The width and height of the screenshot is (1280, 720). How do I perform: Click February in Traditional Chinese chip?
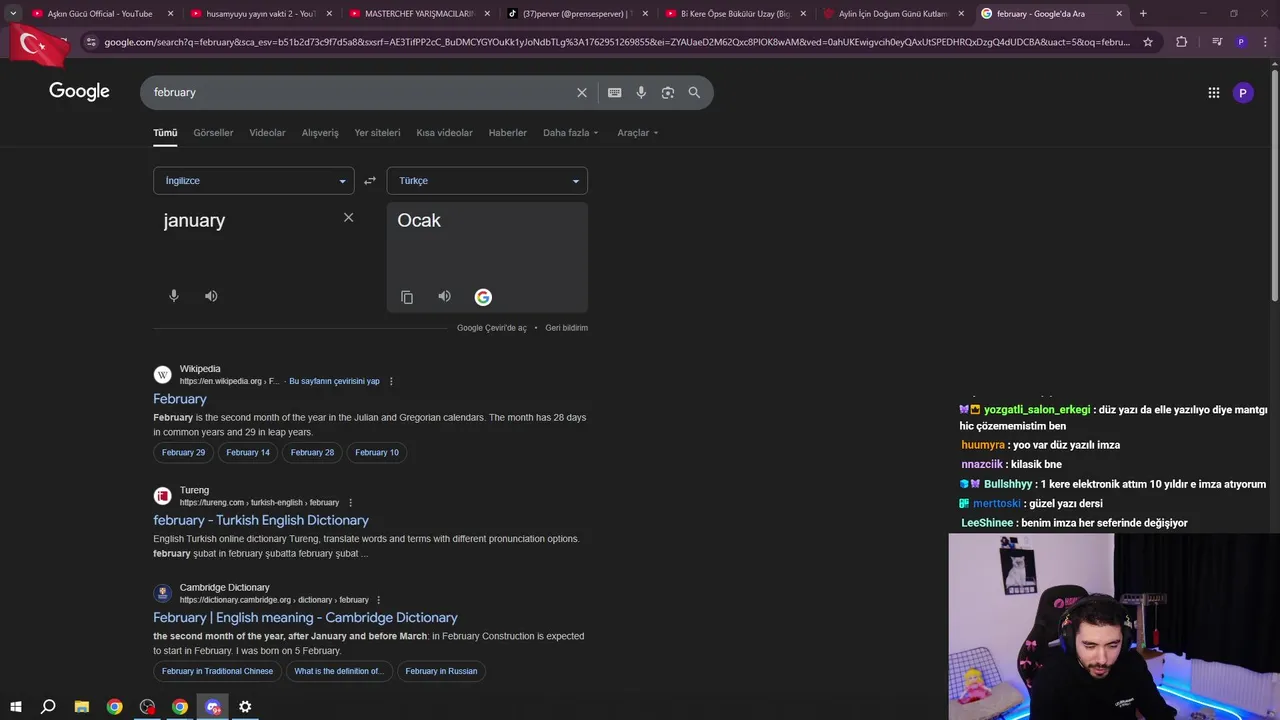(x=217, y=671)
